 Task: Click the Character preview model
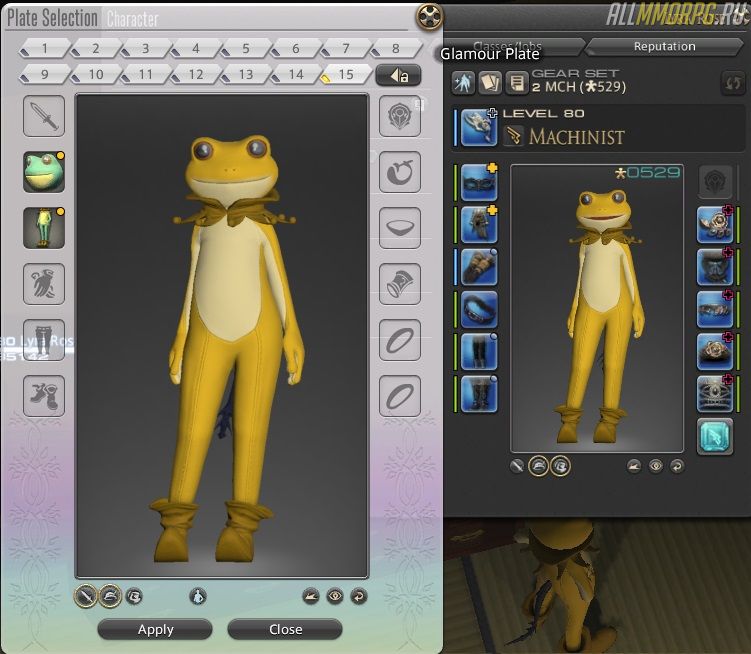point(597,308)
